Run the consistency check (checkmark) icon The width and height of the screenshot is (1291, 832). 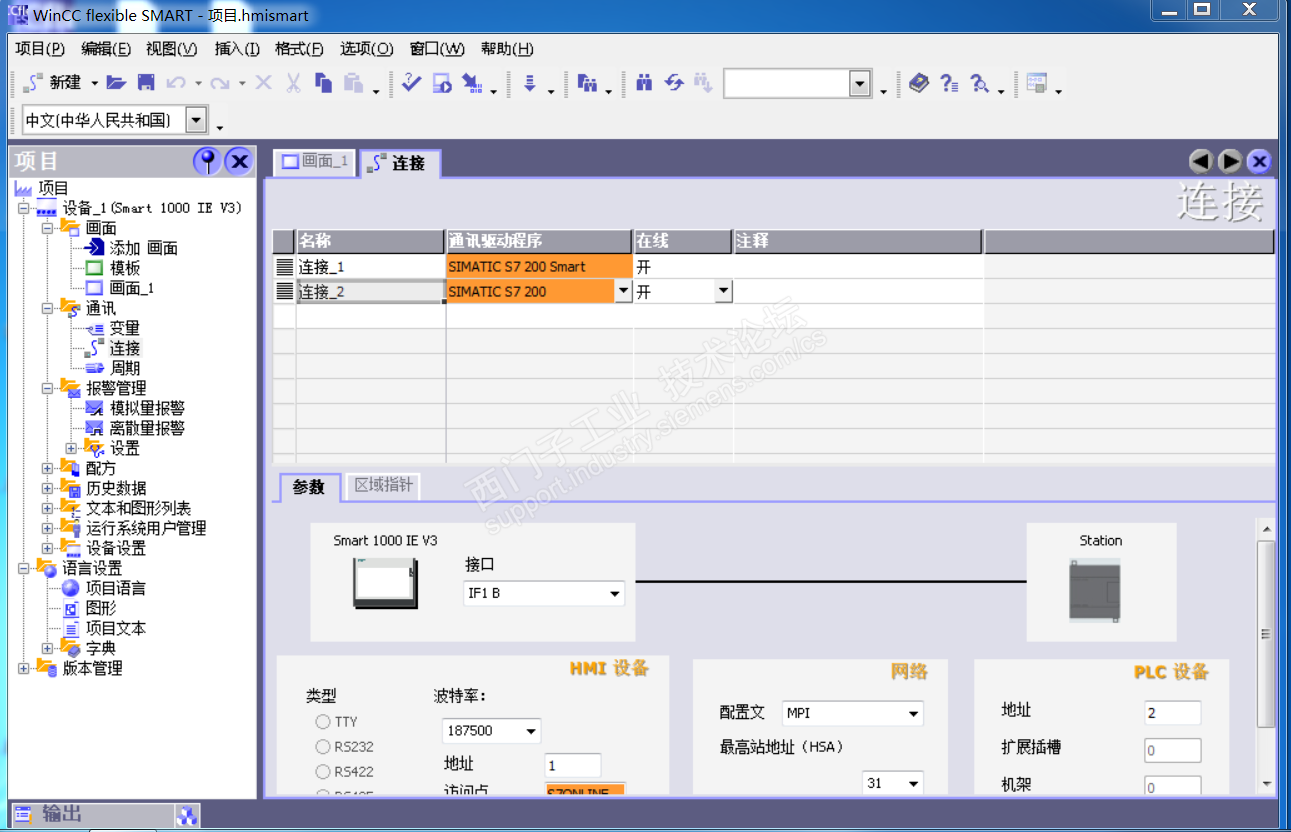pos(411,83)
